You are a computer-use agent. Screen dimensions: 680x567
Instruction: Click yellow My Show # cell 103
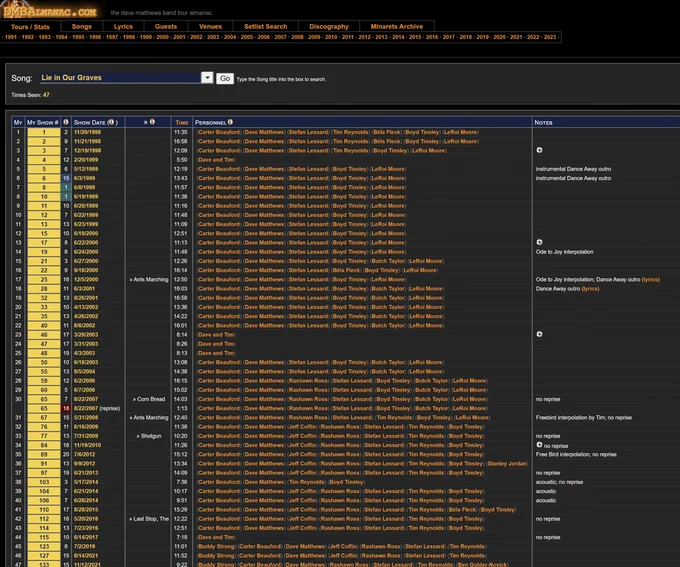click(44, 482)
